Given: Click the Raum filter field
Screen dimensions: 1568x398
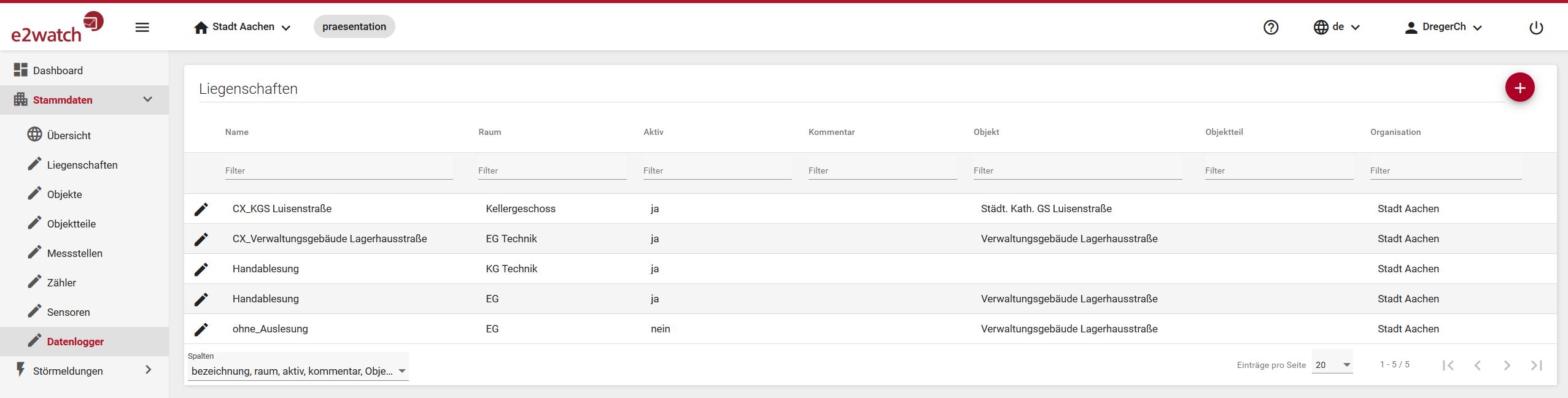Looking at the screenshot, I should click(x=552, y=170).
